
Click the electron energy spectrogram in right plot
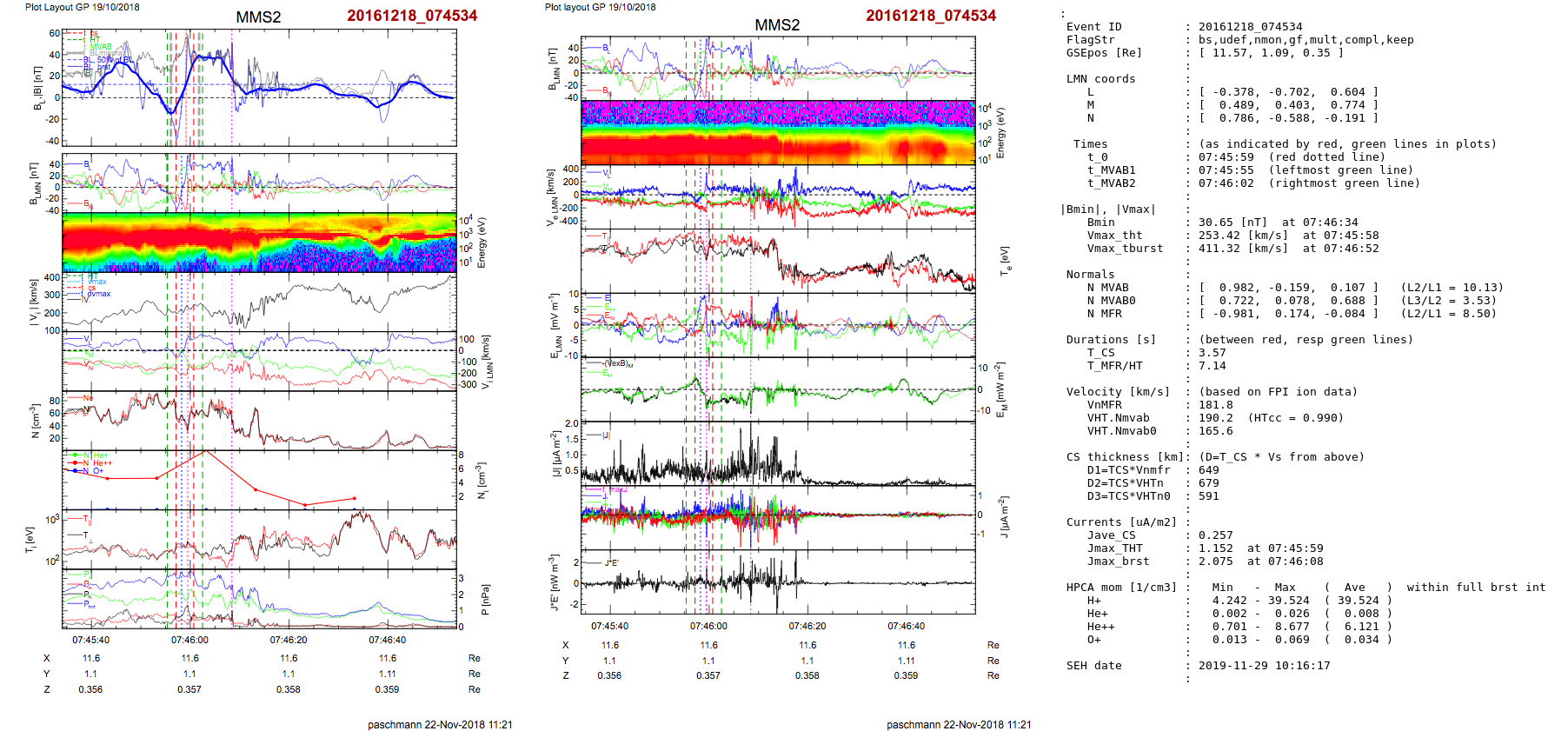[778, 132]
